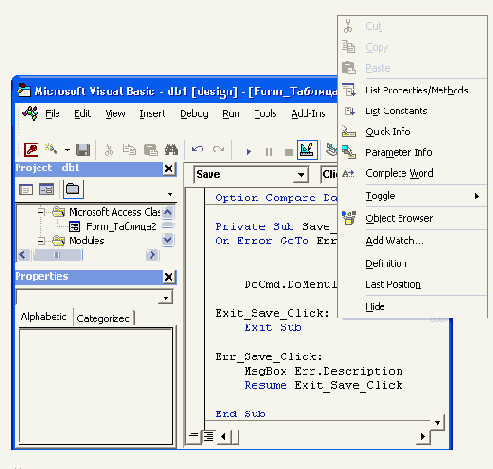
Task: Open the Properties object dropdown
Action: coord(165,297)
